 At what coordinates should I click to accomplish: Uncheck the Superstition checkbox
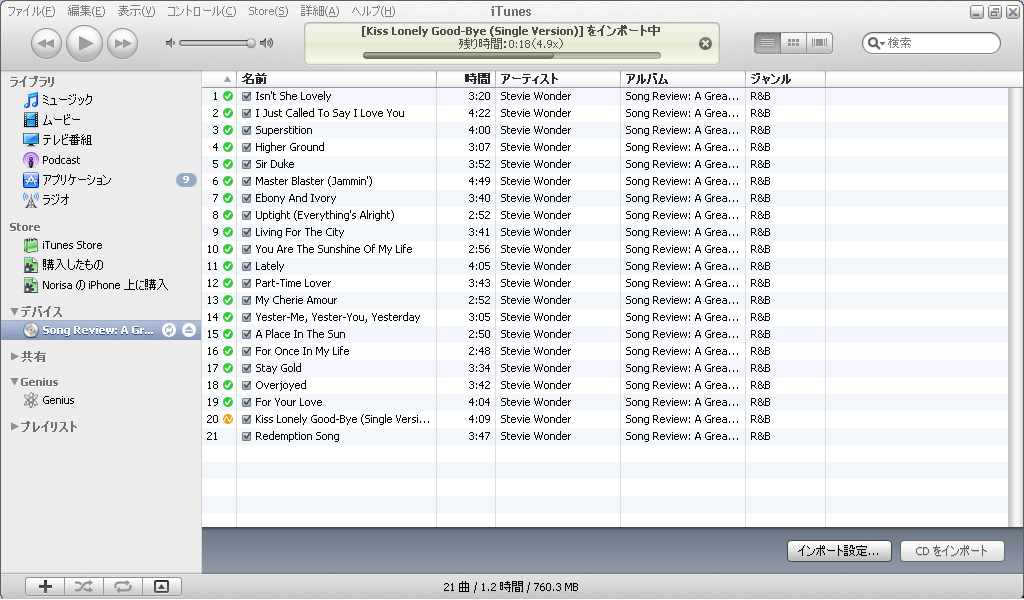[x=247, y=130]
